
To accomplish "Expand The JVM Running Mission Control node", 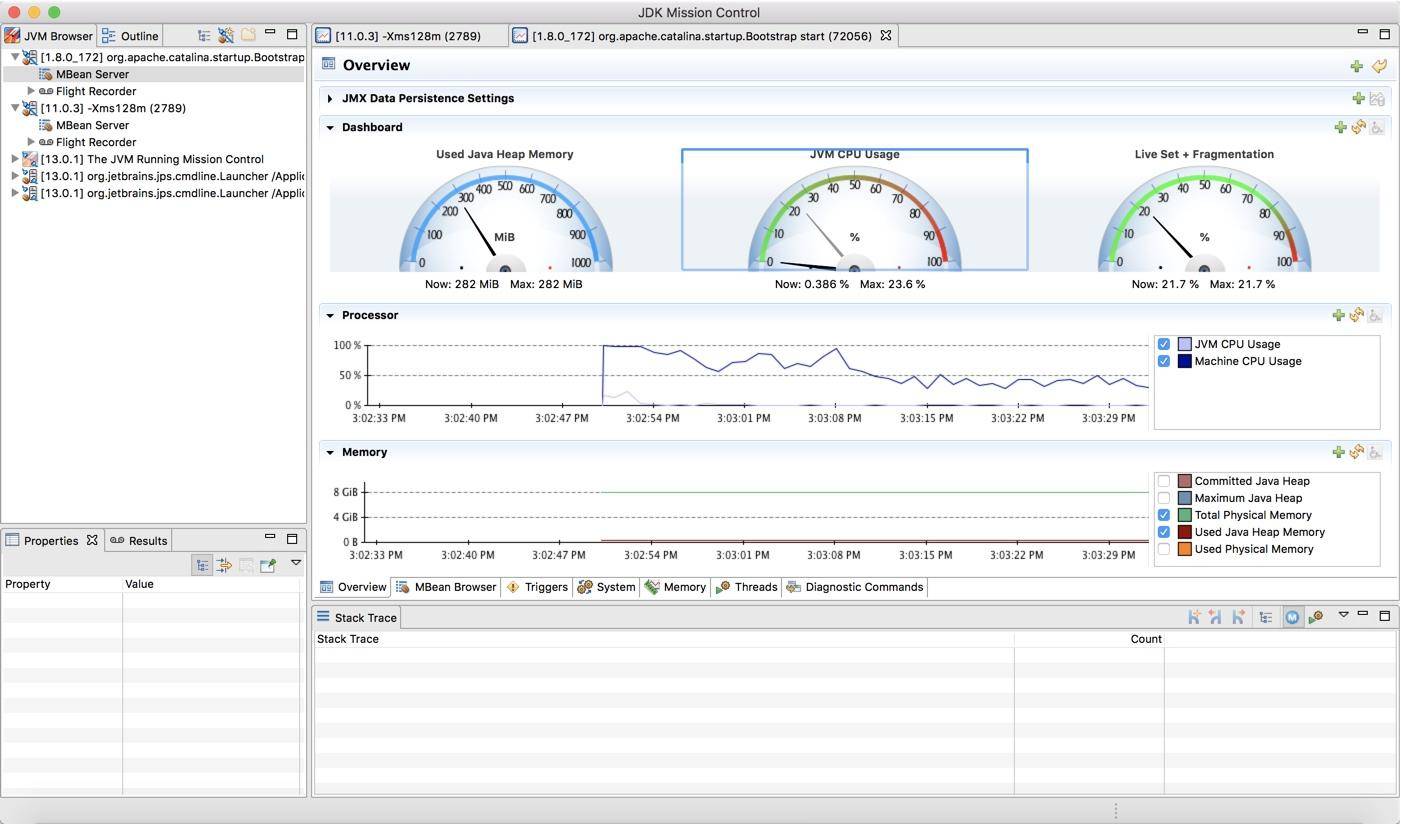I will 15,159.
